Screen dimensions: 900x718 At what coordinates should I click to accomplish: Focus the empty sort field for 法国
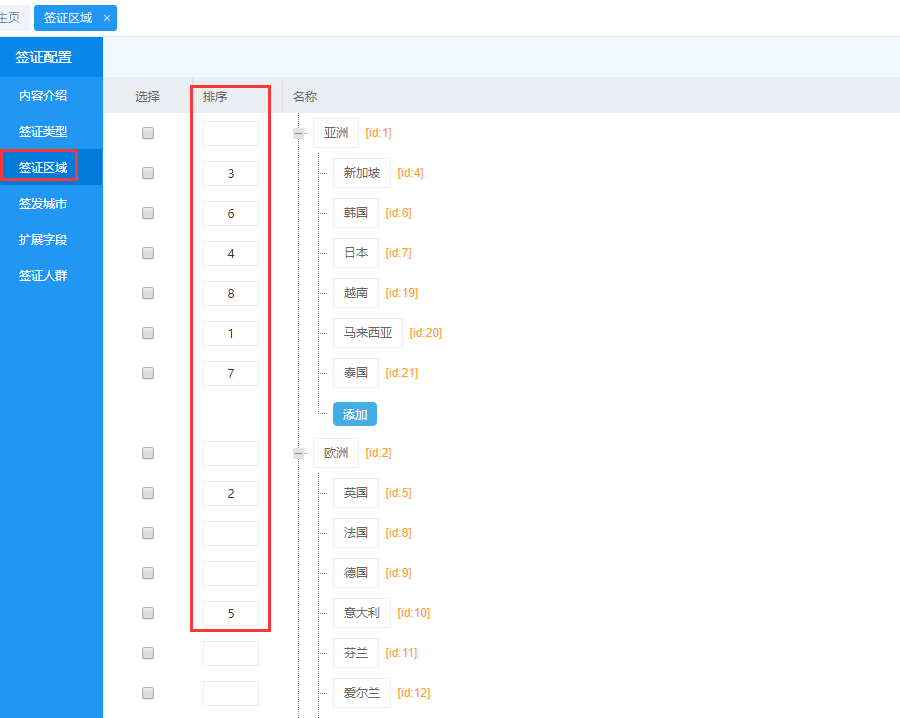click(x=231, y=533)
